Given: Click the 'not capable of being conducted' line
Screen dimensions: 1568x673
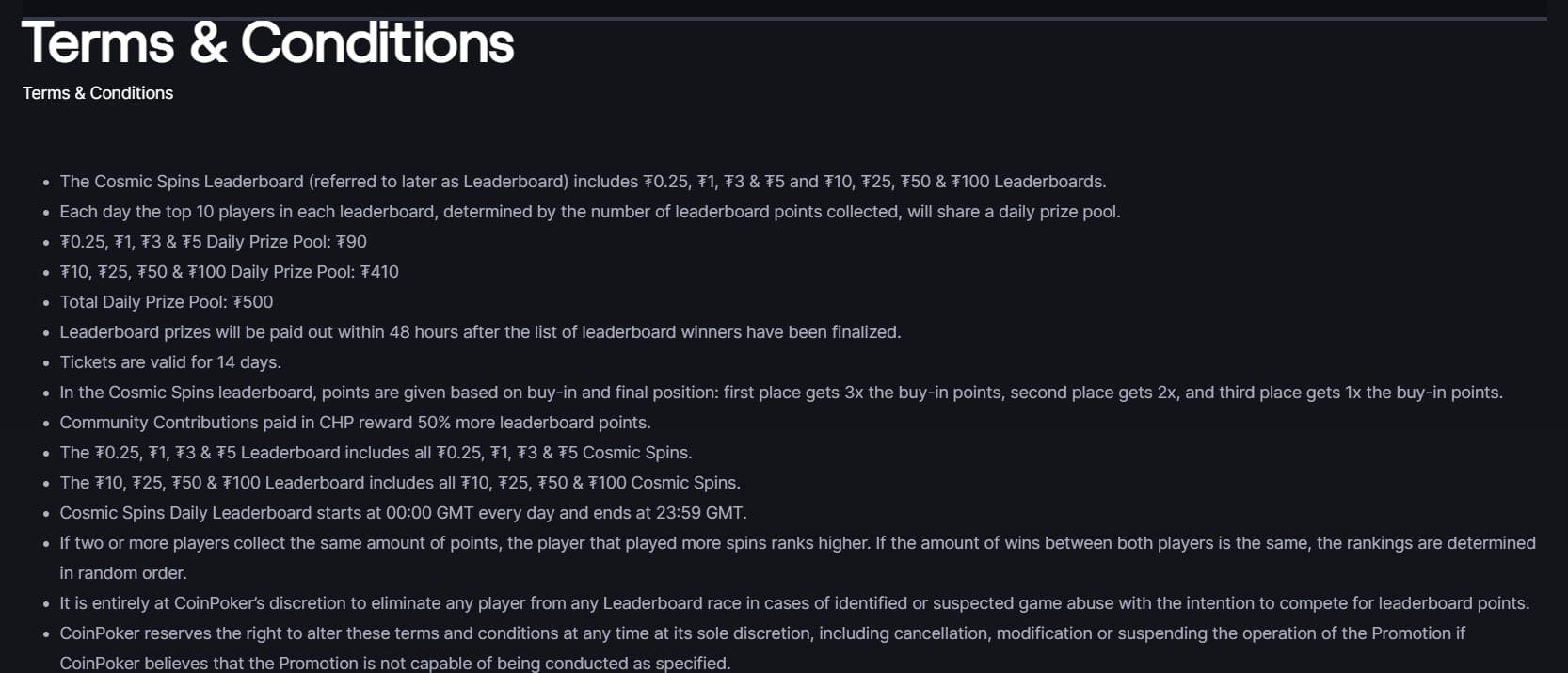Looking at the screenshot, I should tap(394, 663).
